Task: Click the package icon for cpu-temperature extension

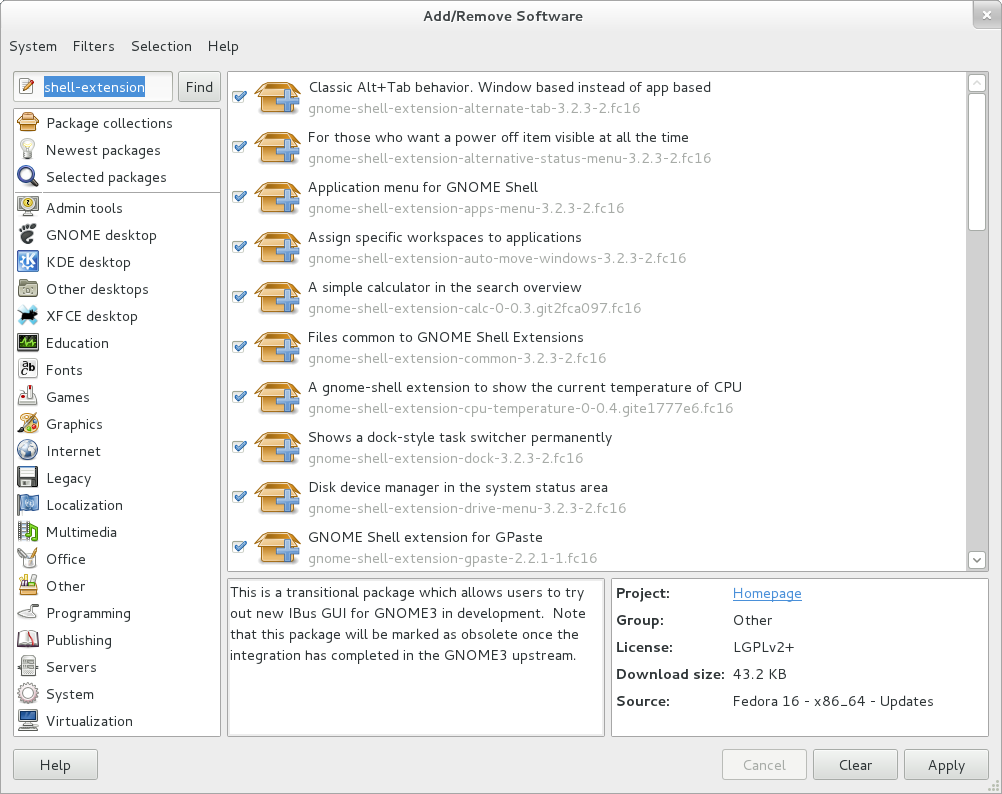Action: (277, 397)
